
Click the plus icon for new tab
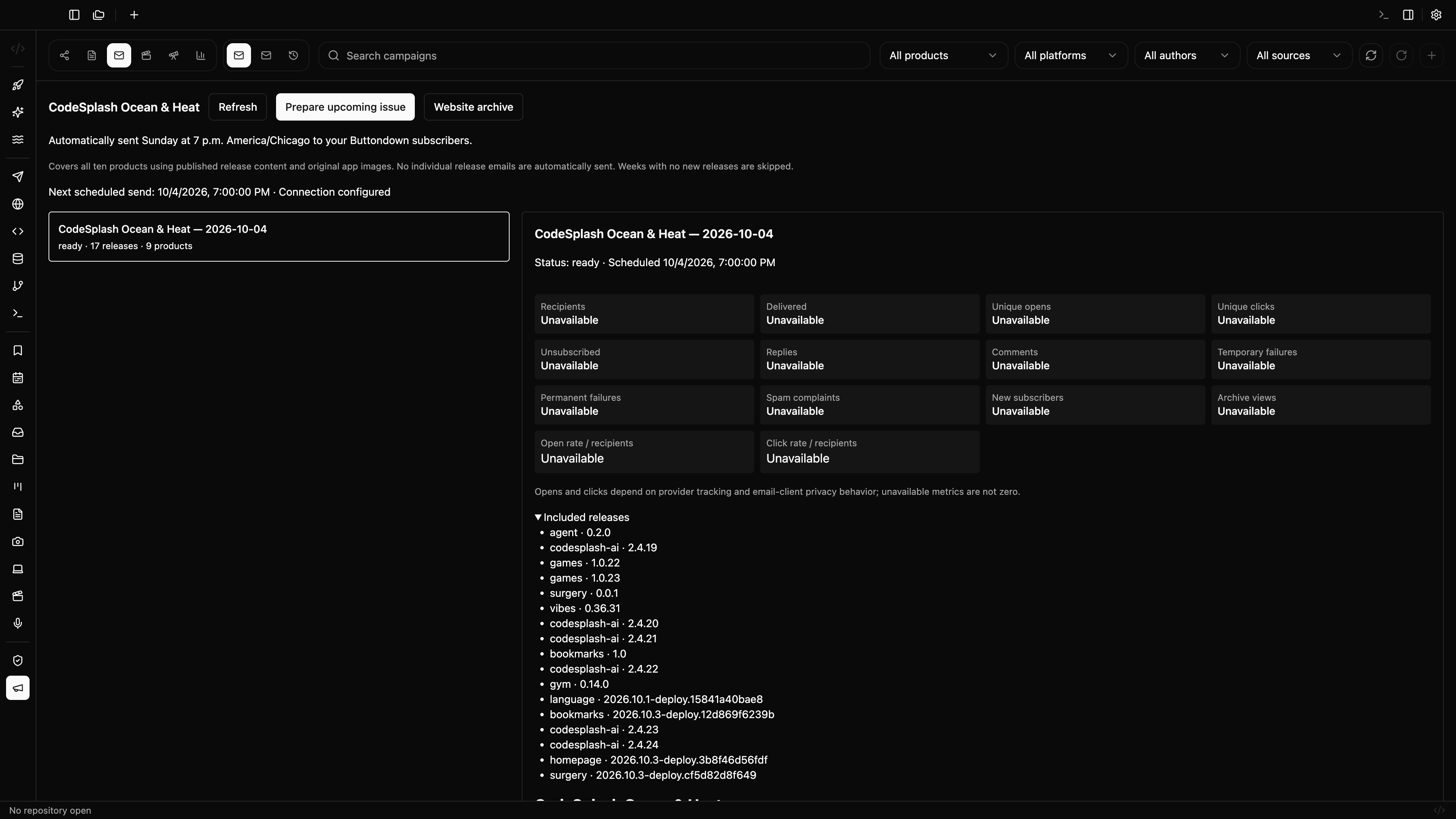click(134, 15)
